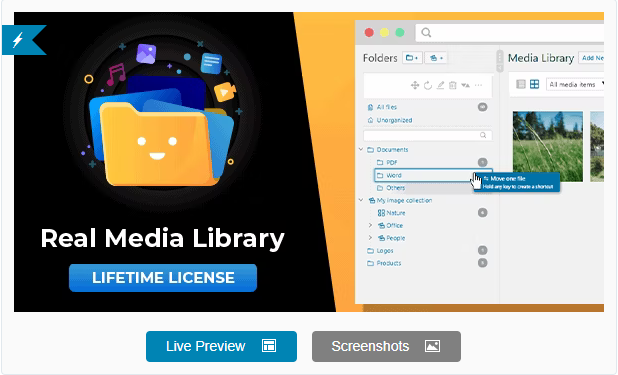618x375 pixels.
Task: Click the folder search input field
Action: [428, 135]
